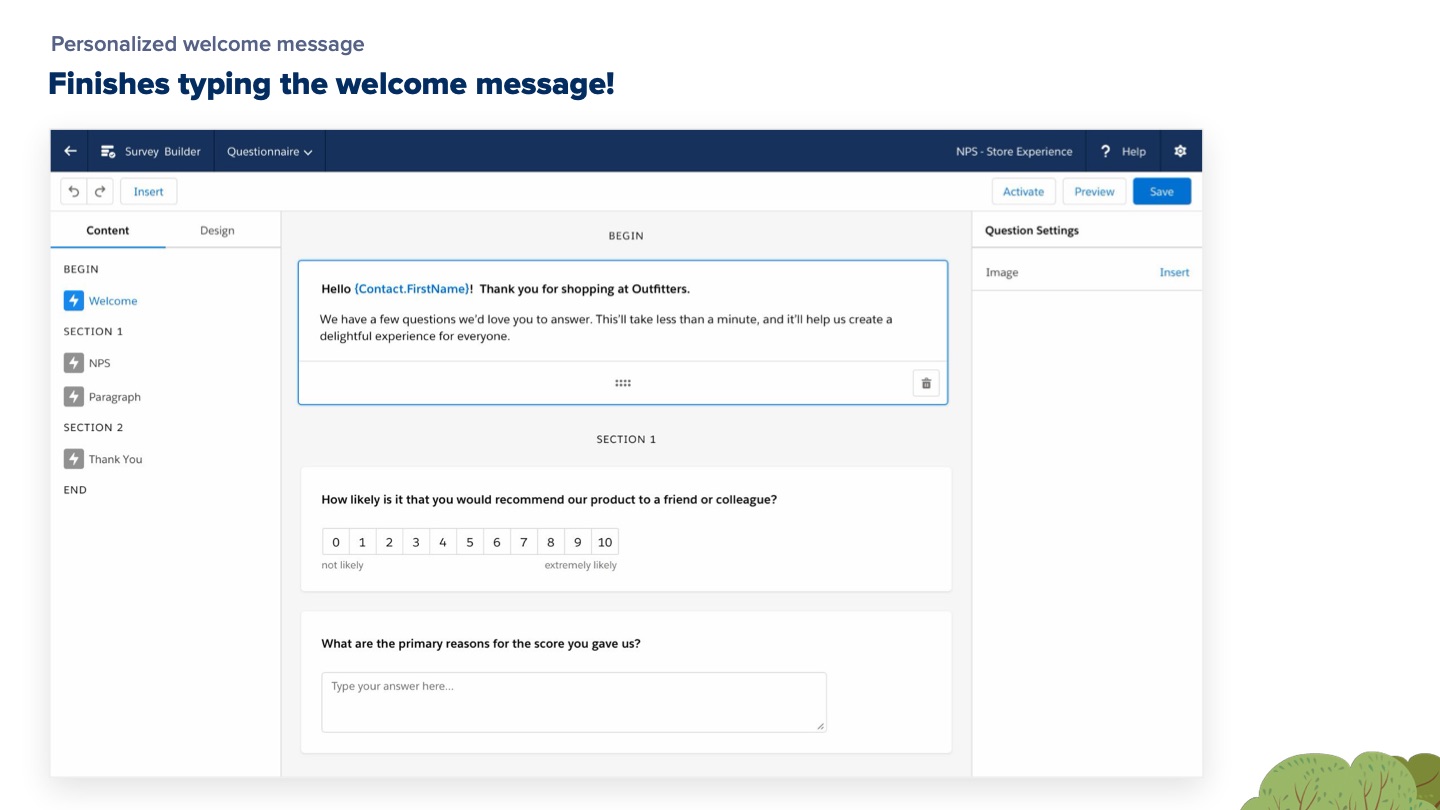Viewport: 1440px width, 810px height.
Task: Click the 'primary reasons for the score' question
Action: click(x=481, y=644)
